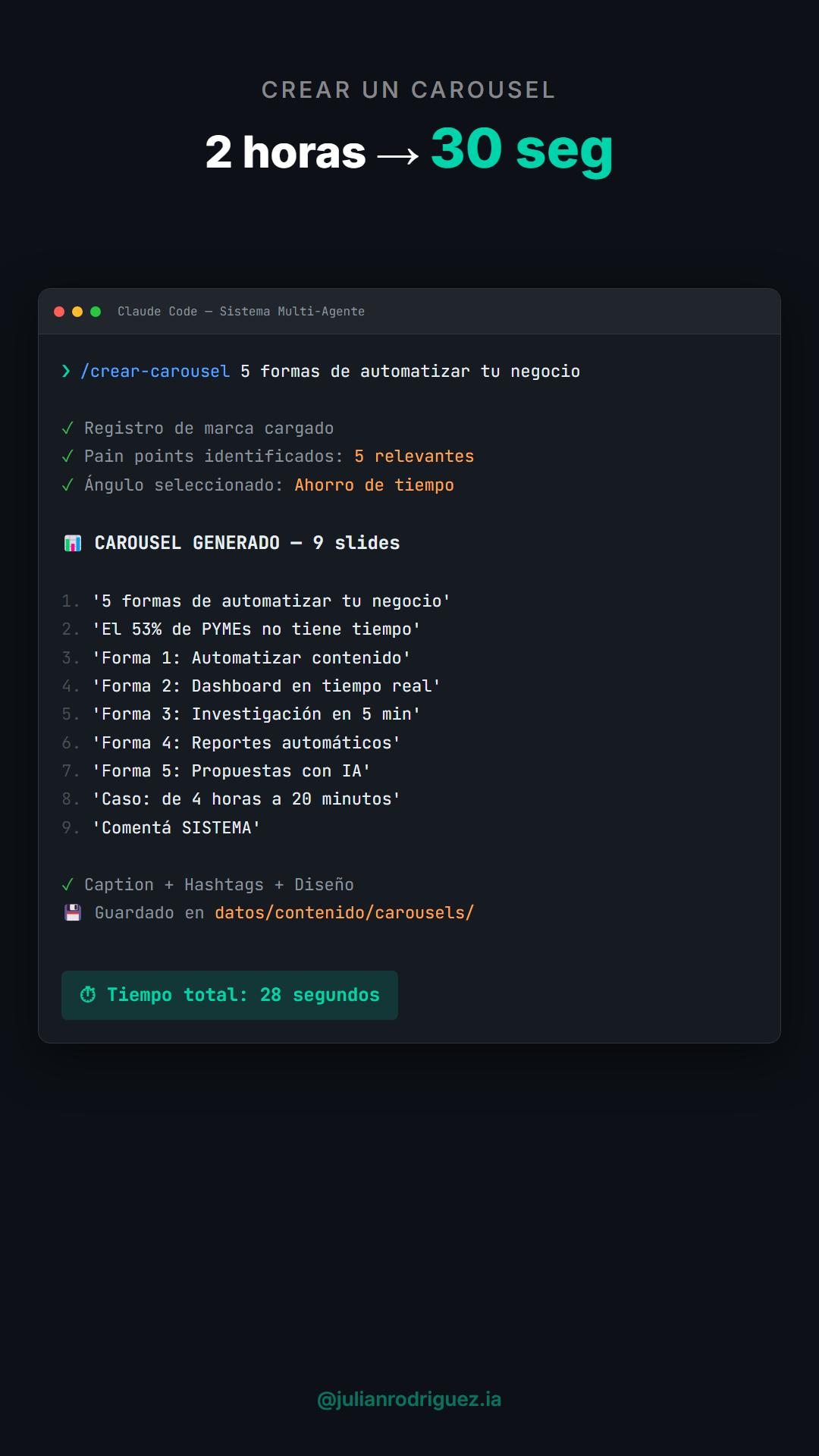Image resolution: width=819 pixels, height=1456 pixels.
Task: Select slide 9 'Comentá SISTEMA' line
Action: 176,828
